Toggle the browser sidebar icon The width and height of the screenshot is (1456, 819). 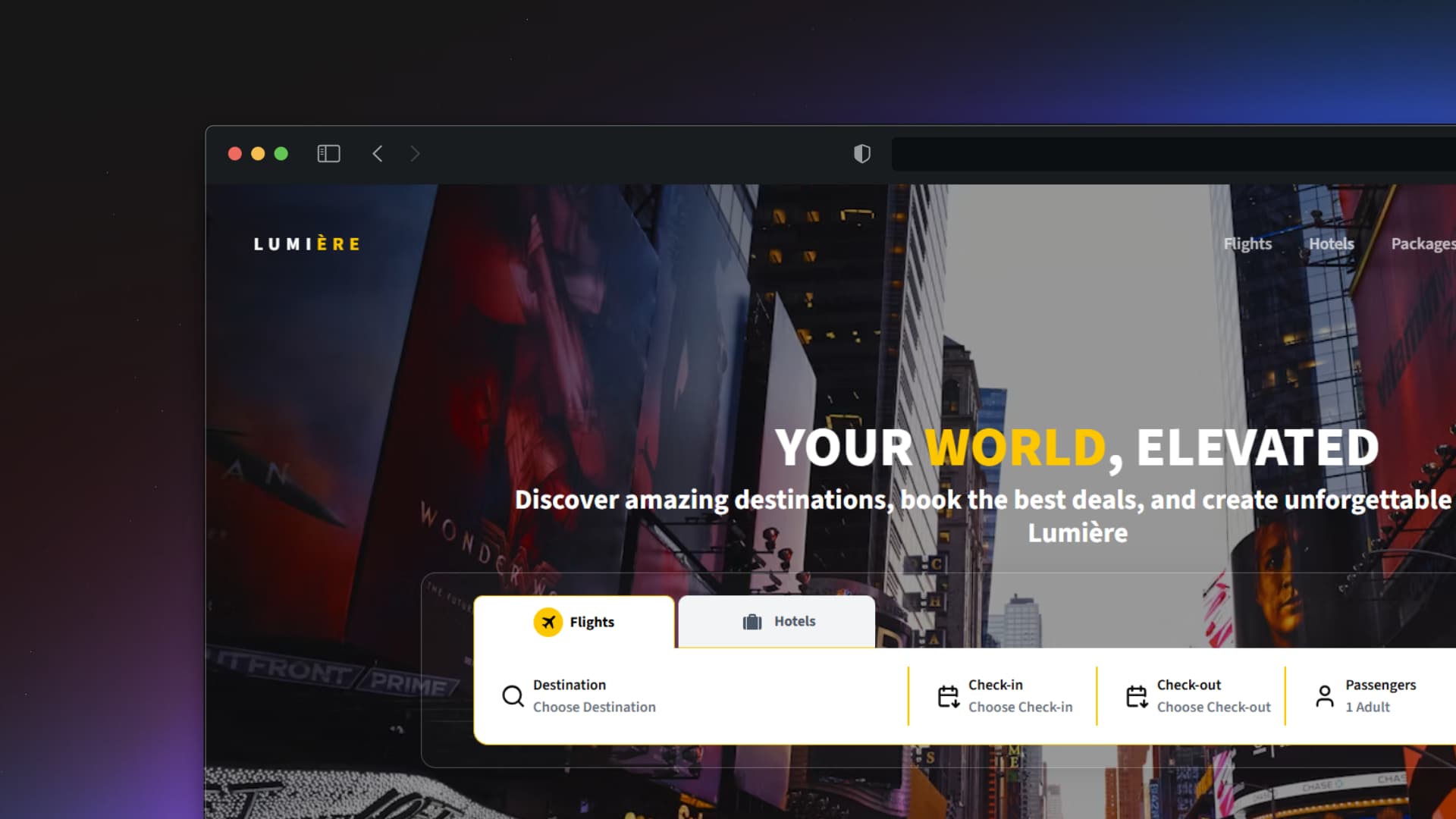pos(328,154)
